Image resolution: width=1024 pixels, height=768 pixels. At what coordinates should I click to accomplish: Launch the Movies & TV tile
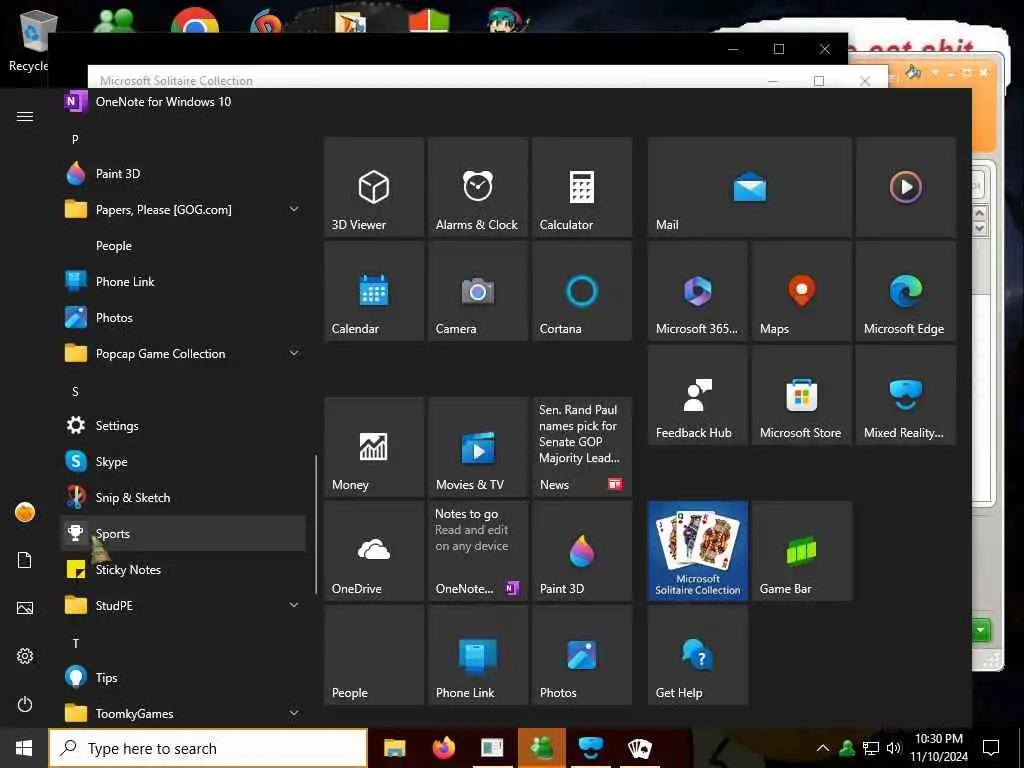[x=477, y=447]
